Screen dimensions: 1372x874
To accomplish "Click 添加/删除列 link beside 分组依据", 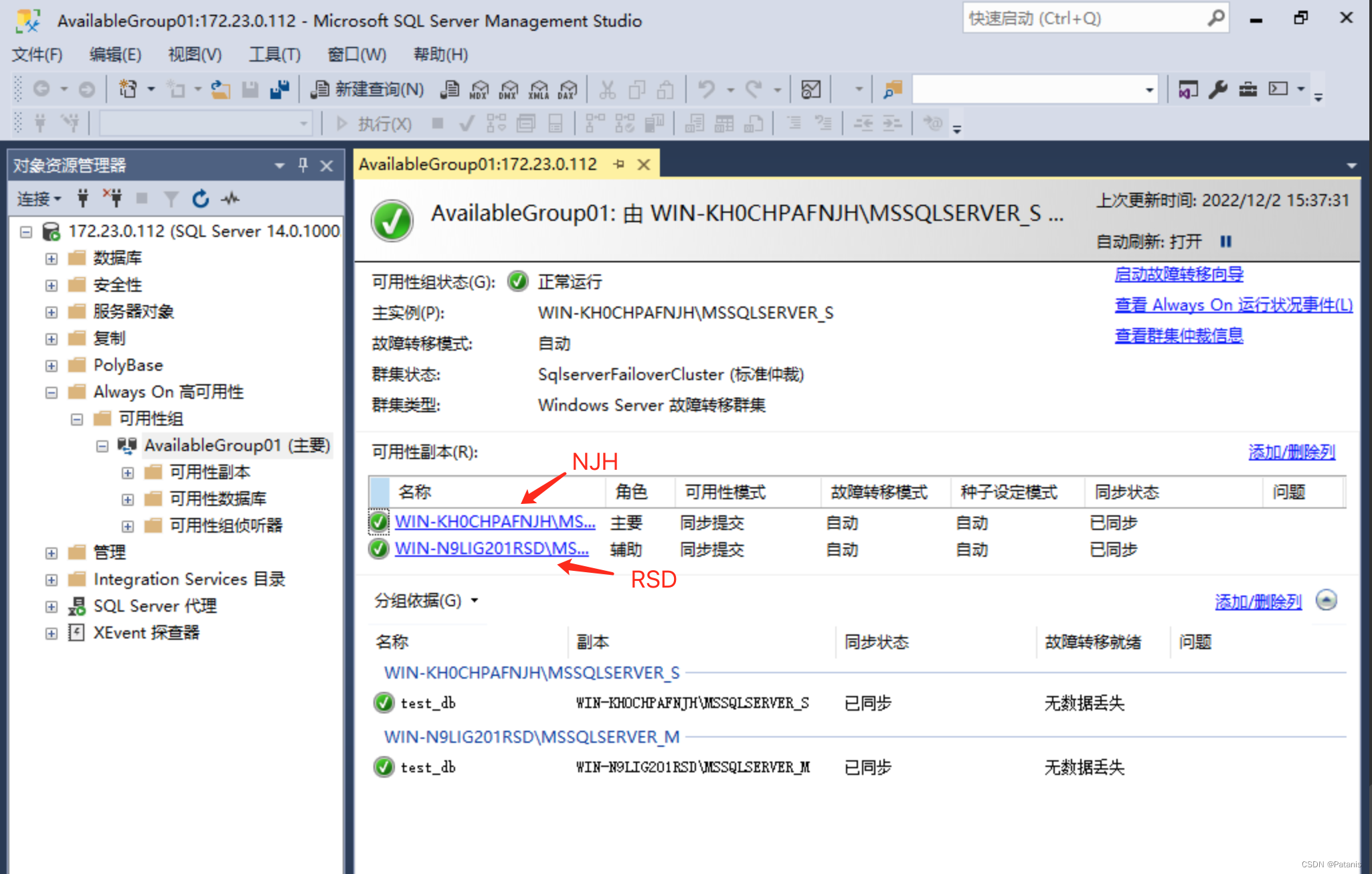I will pyautogui.click(x=1258, y=602).
